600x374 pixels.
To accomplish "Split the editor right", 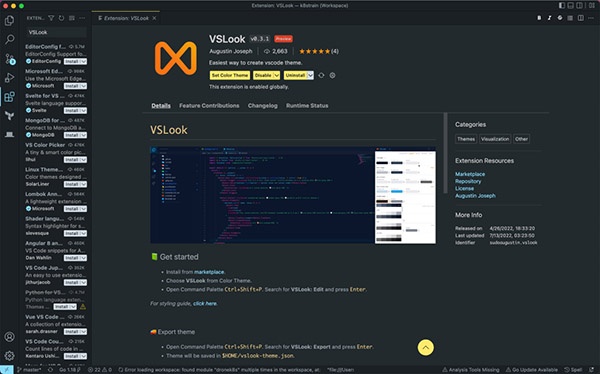I will click(580, 18).
